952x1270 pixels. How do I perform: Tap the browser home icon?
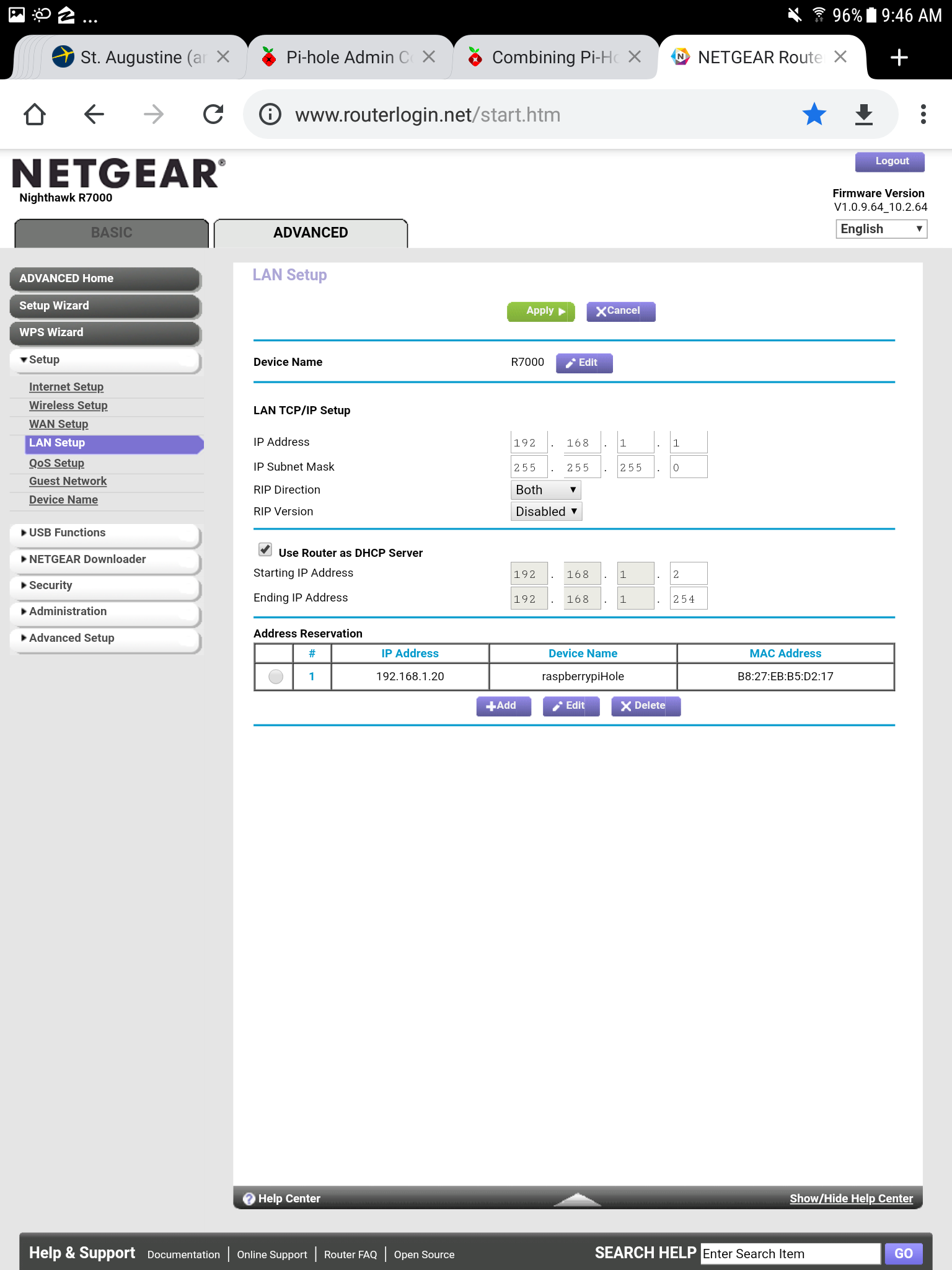pos(35,115)
